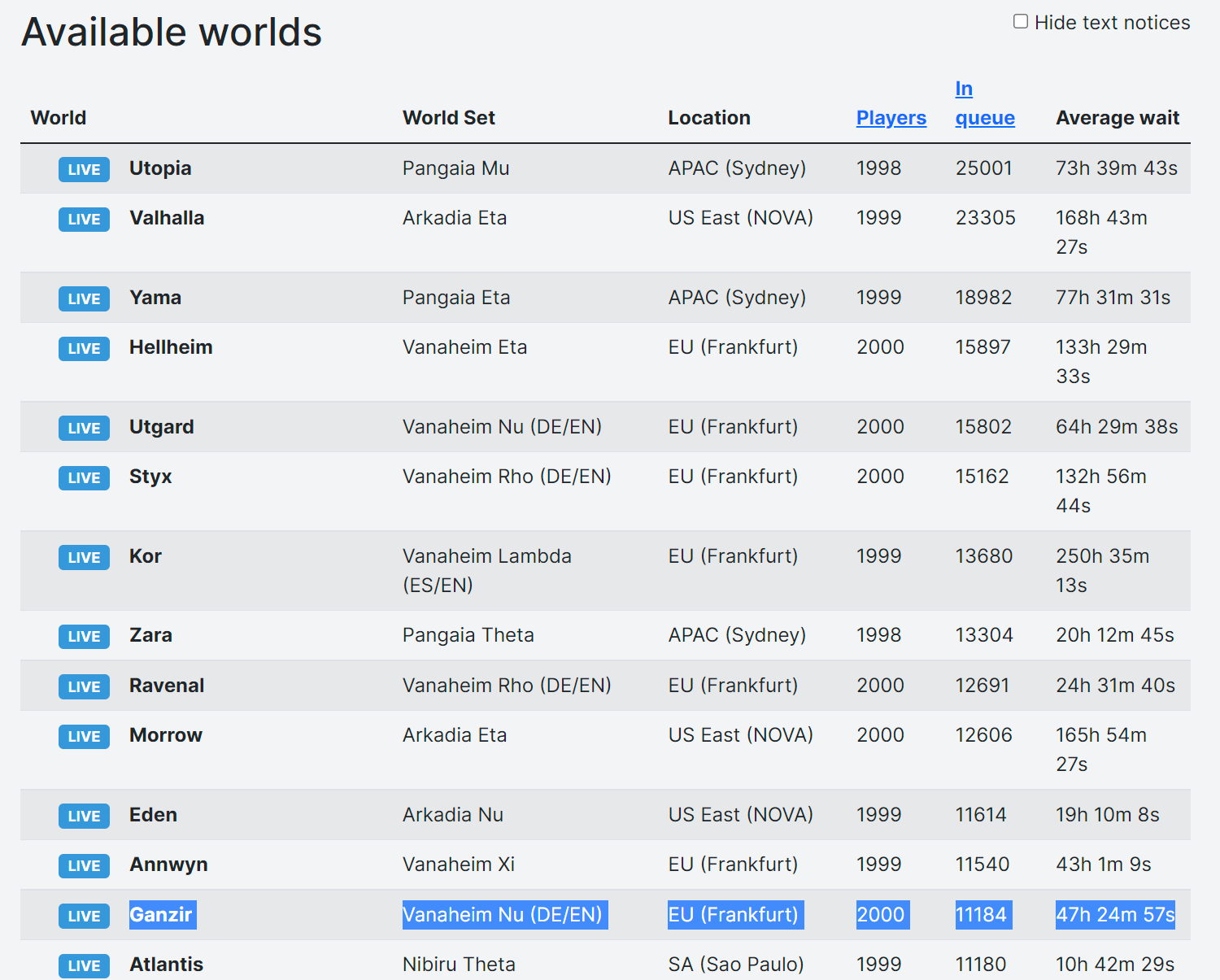
Task: Select the Annwyn world name
Action: [x=168, y=865]
